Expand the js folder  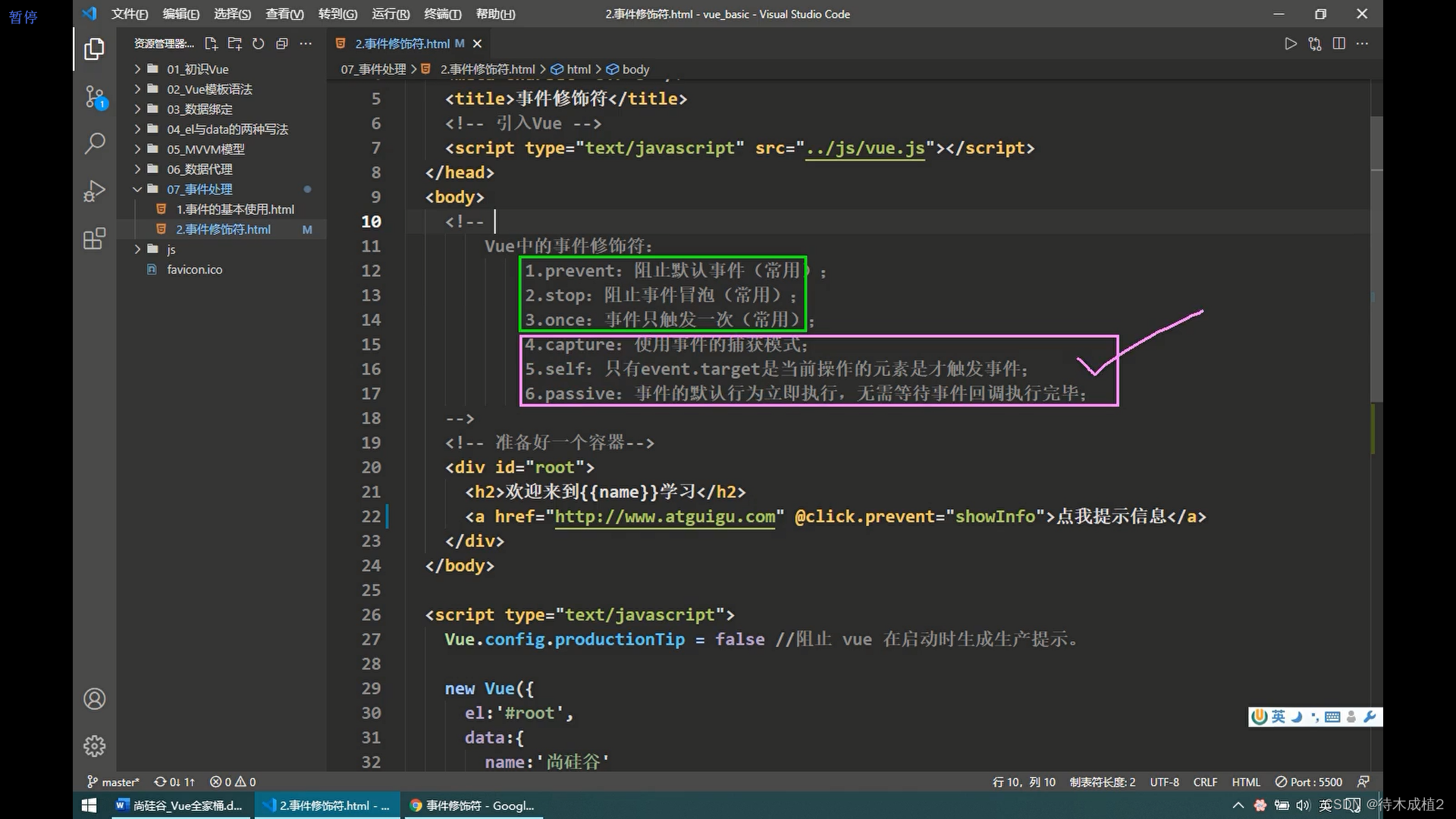[221, 249]
